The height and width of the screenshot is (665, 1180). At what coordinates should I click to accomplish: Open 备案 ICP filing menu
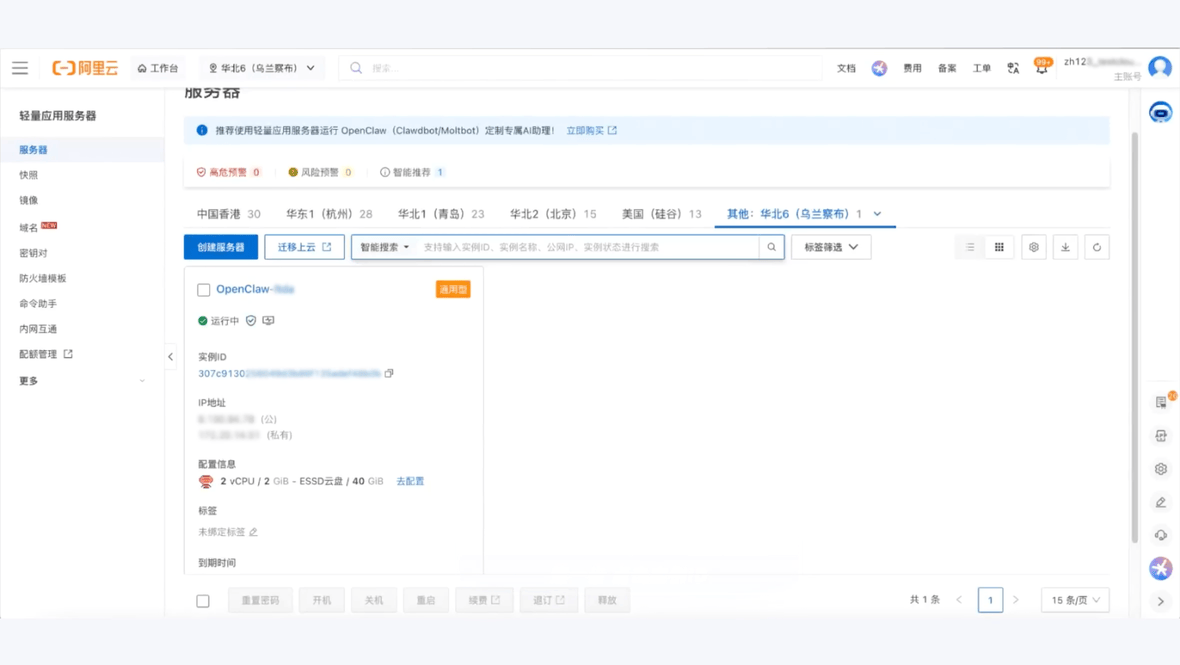point(947,68)
